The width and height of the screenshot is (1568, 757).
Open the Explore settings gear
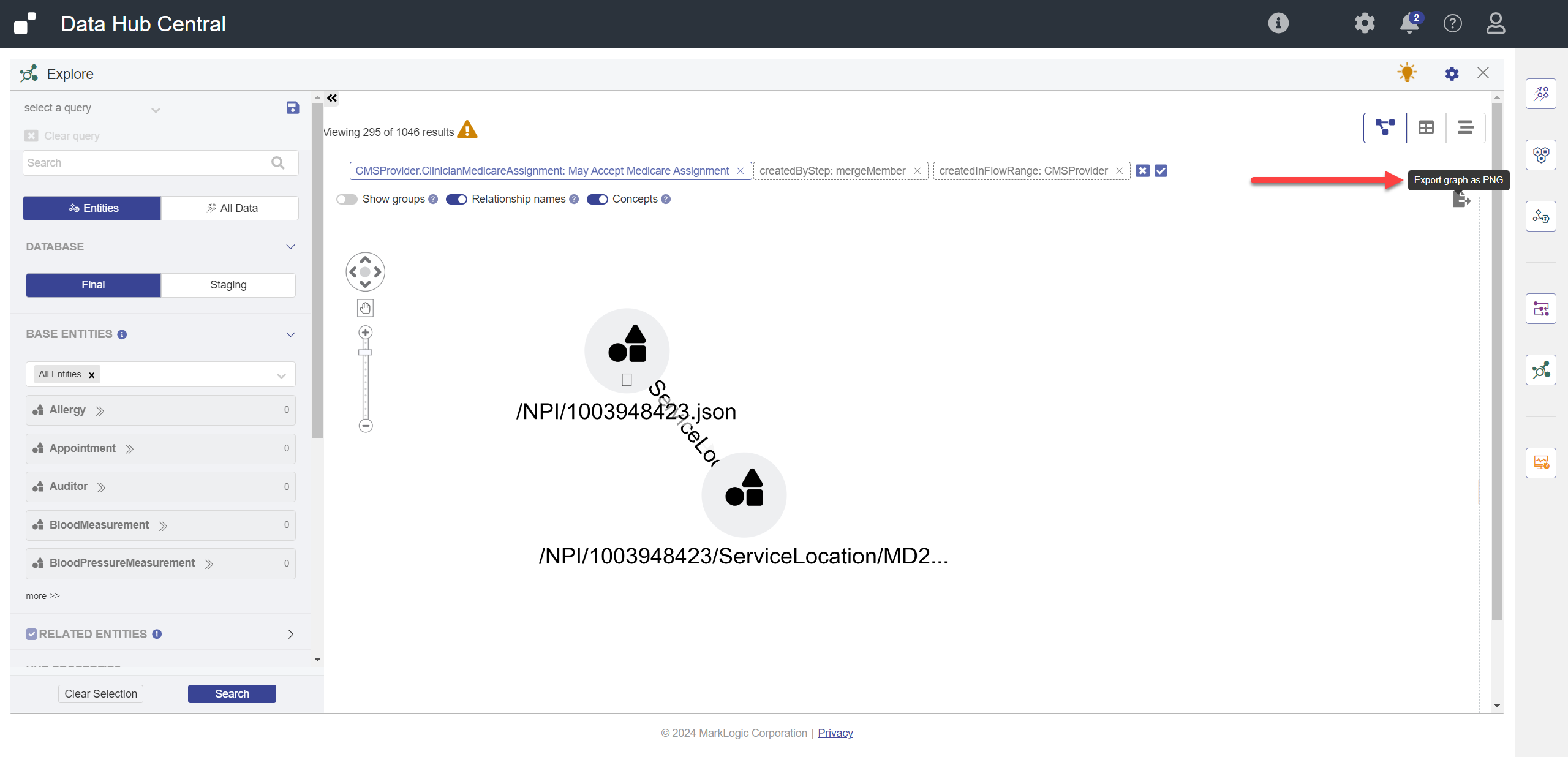1452,73
